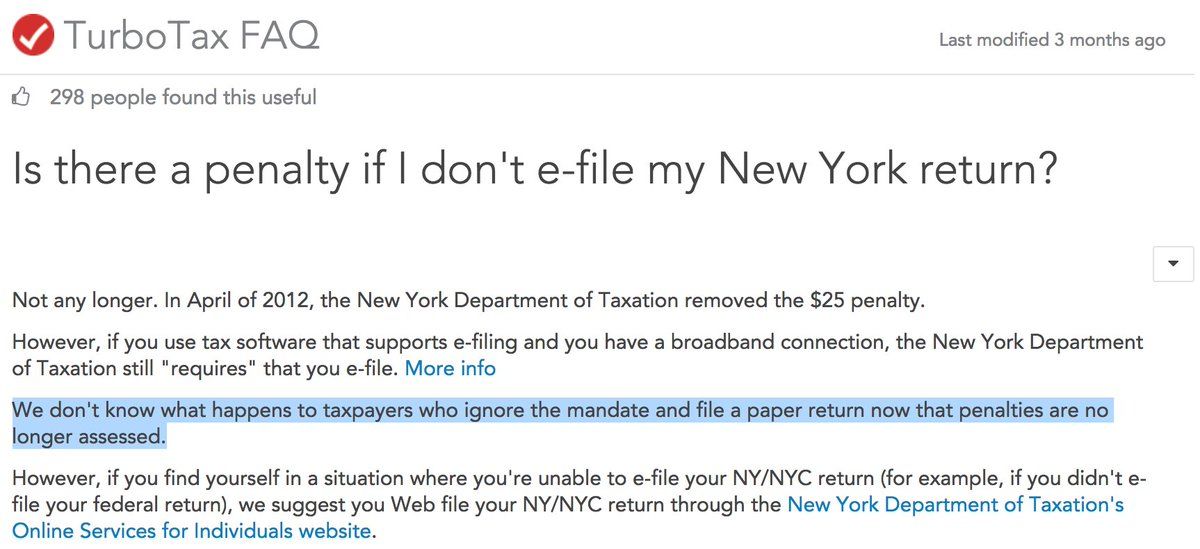Click the "longer assessed." highlighted line end
The height and width of the screenshot is (549, 1200).
[88, 437]
